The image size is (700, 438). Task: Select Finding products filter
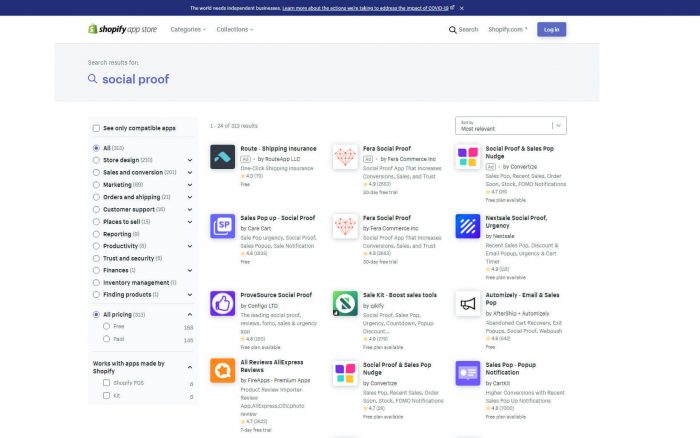coord(96,295)
